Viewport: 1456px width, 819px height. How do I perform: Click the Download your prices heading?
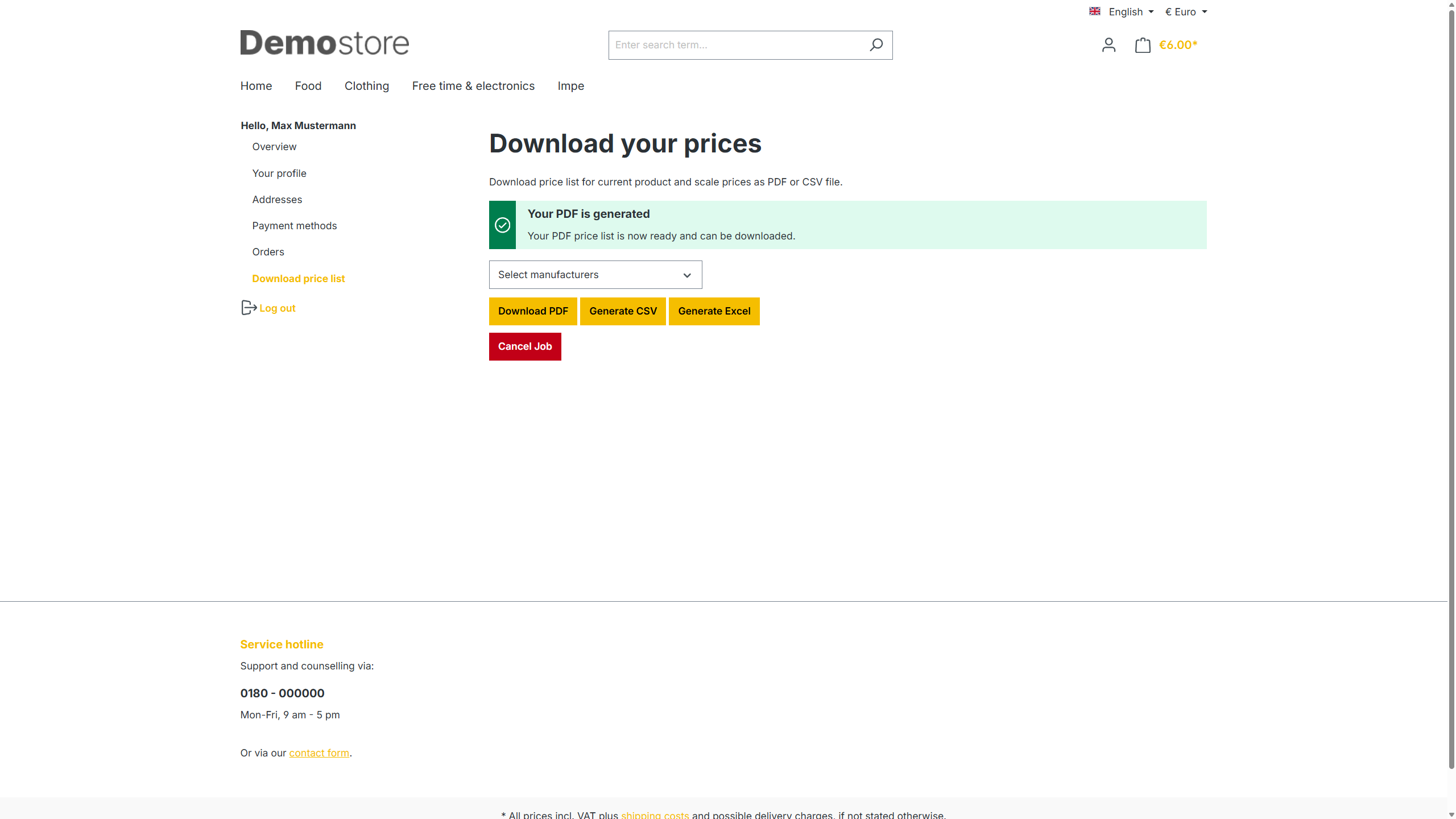pyautogui.click(x=625, y=143)
